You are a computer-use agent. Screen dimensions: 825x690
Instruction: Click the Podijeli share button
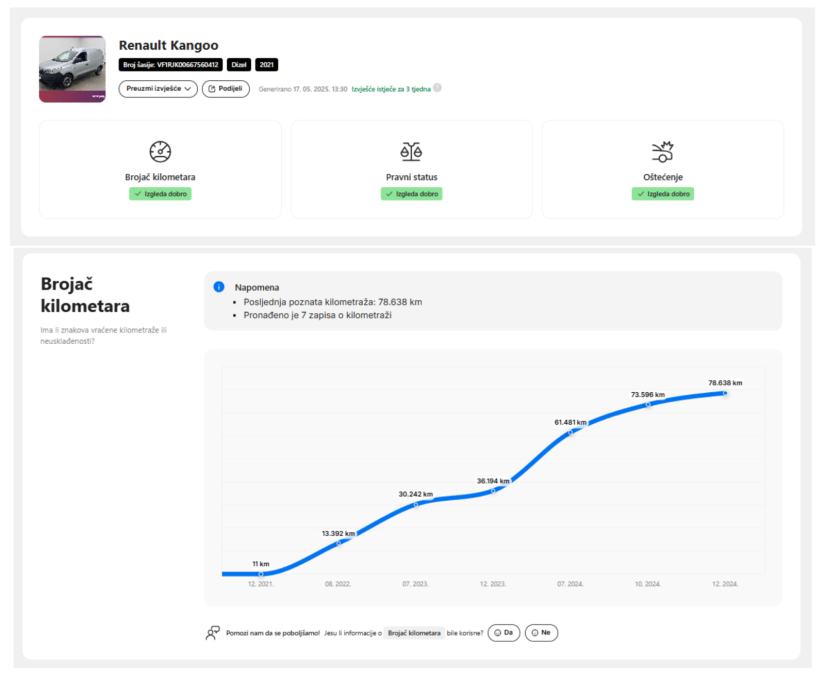click(x=226, y=89)
